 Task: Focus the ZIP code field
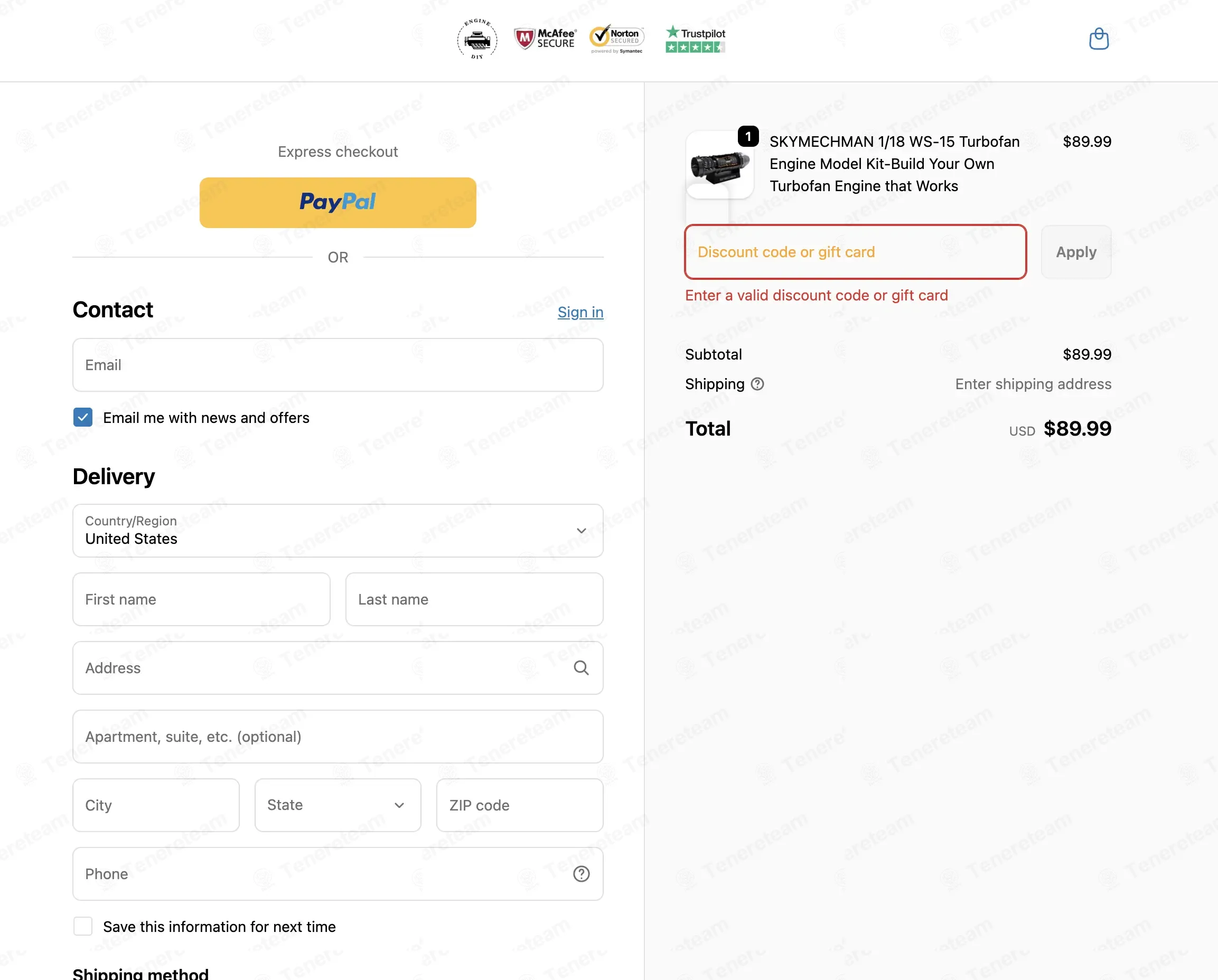(520, 805)
